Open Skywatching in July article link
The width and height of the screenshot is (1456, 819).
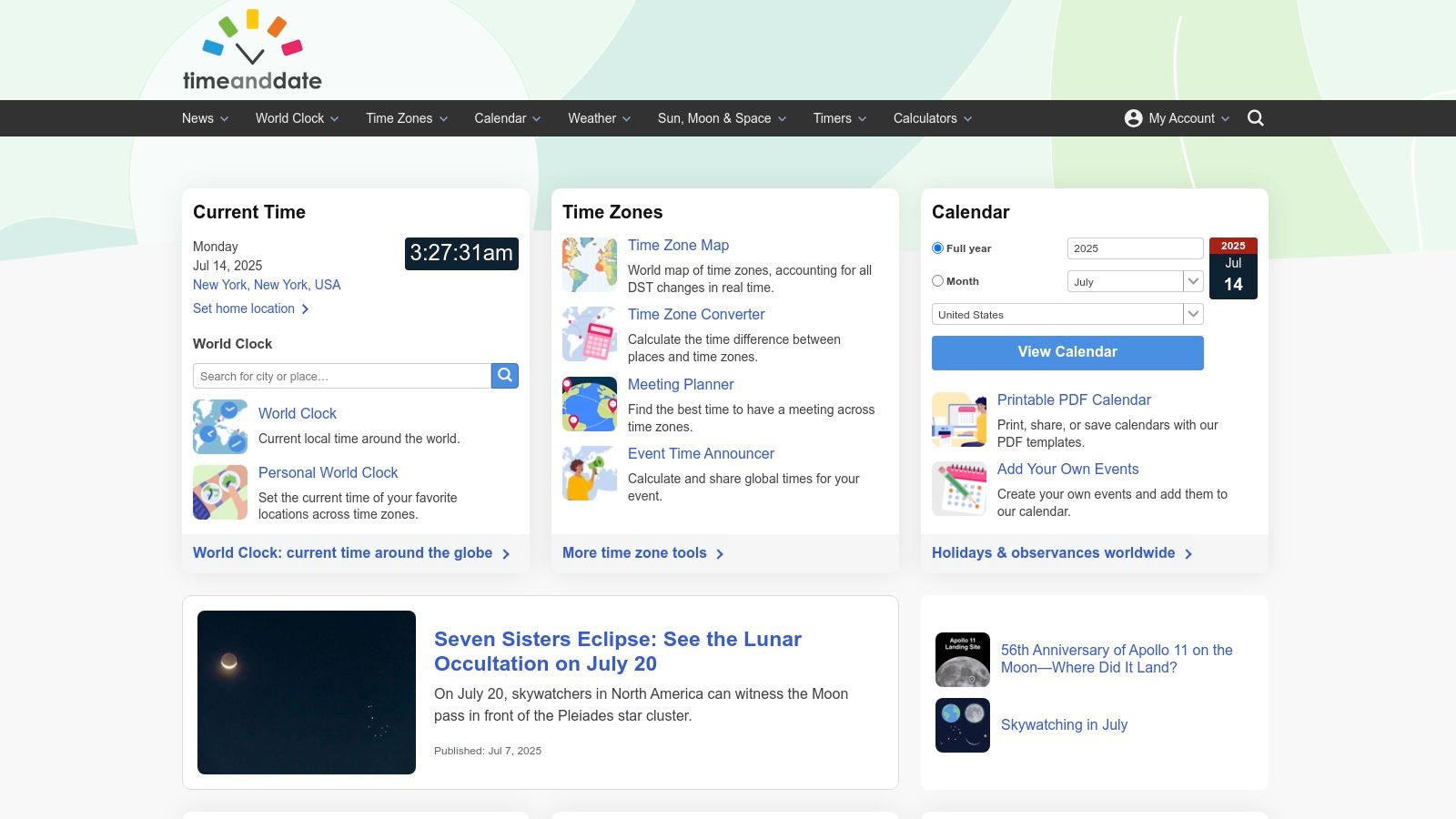tap(1064, 725)
